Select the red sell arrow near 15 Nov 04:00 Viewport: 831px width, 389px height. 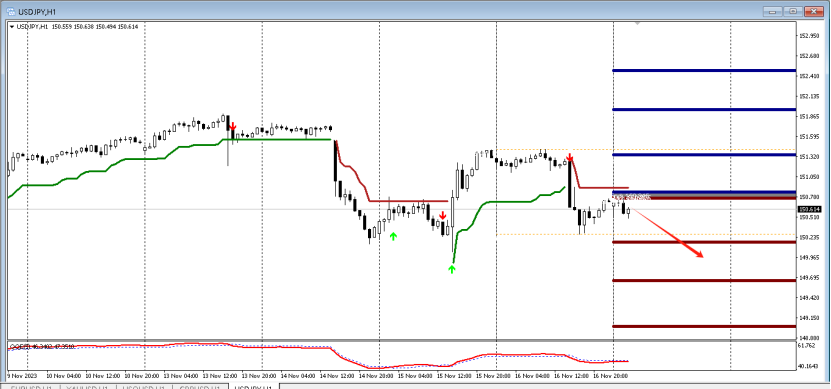coord(442,215)
